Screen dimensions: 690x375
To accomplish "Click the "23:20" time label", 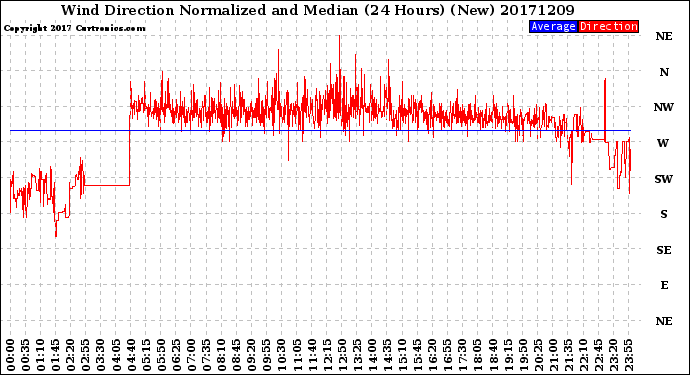I will (x=613, y=355).
